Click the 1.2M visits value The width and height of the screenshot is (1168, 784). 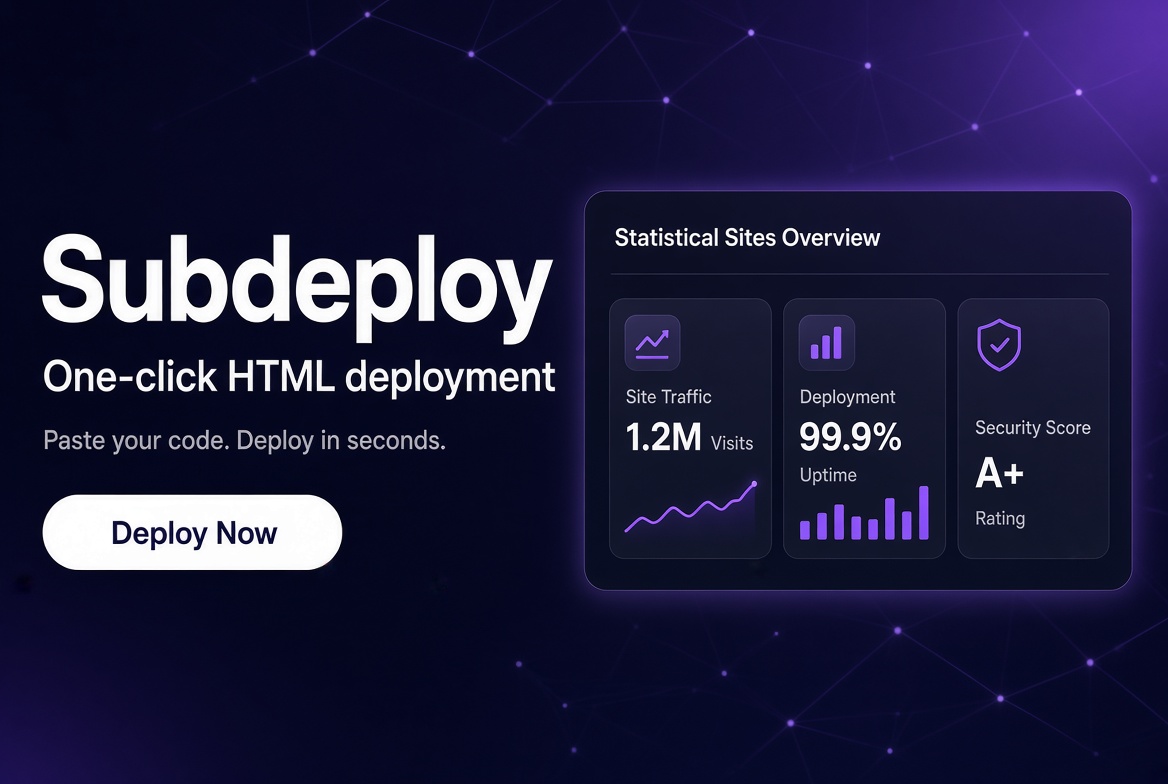point(664,437)
